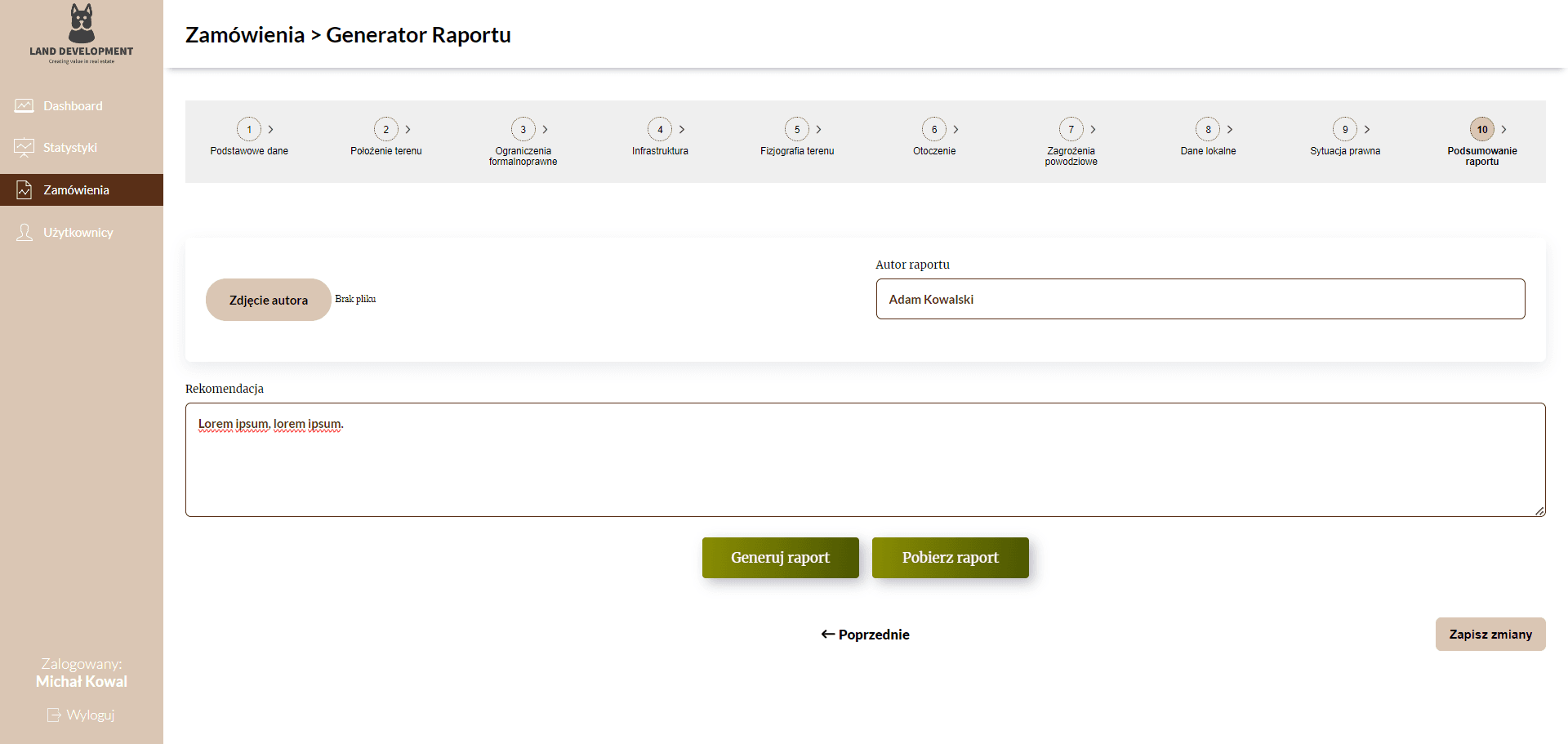Click chevron next to step 10
1568x744 pixels.
pos(1503,129)
